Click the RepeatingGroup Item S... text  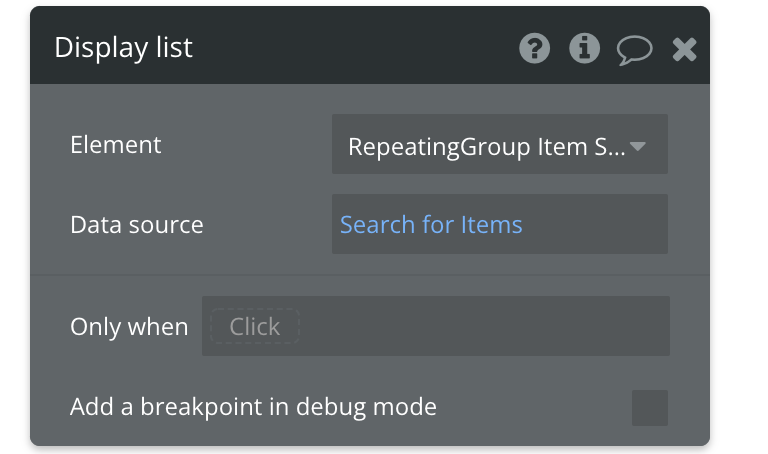click(x=486, y=146)
